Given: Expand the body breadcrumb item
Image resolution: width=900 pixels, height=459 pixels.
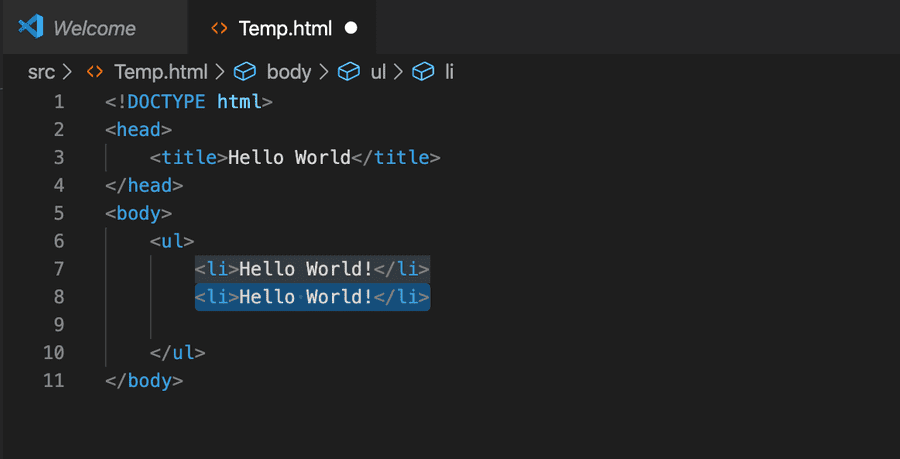Looking at the screenshot, I should click(x=289, y=72).
